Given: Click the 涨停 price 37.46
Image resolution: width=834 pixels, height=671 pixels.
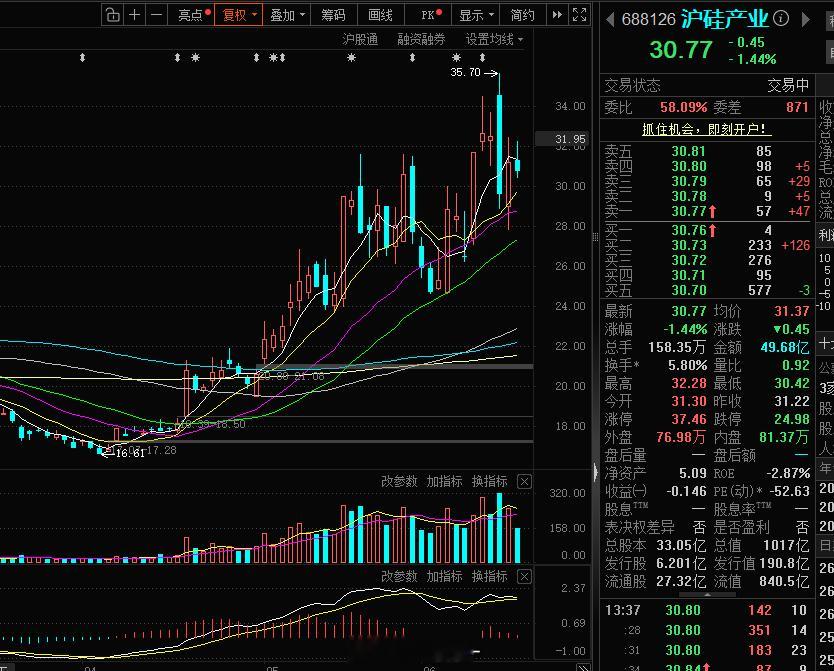Looking at the screenshot, I should click(689, 420).
